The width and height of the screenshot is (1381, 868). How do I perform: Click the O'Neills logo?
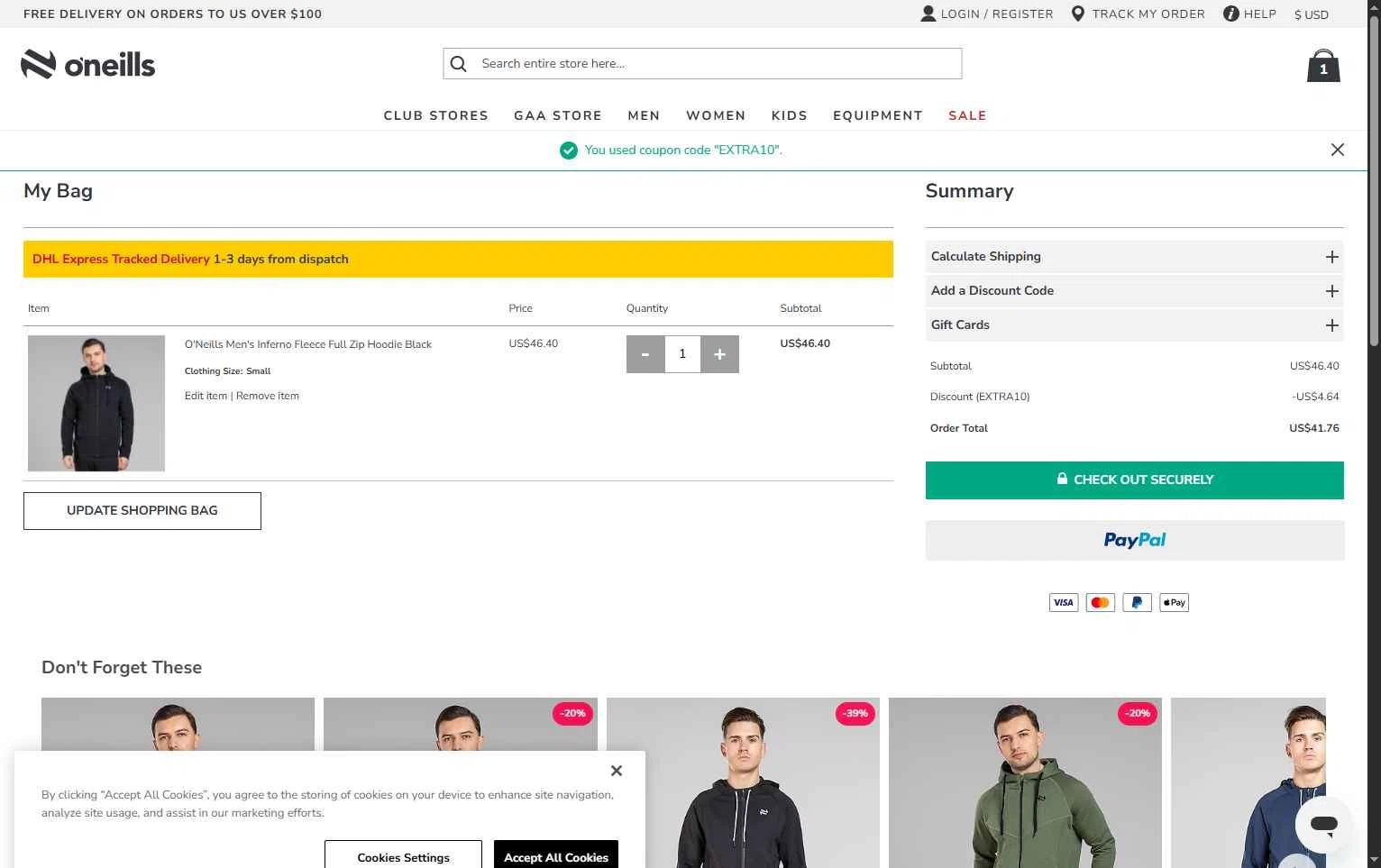click(88, 64)
